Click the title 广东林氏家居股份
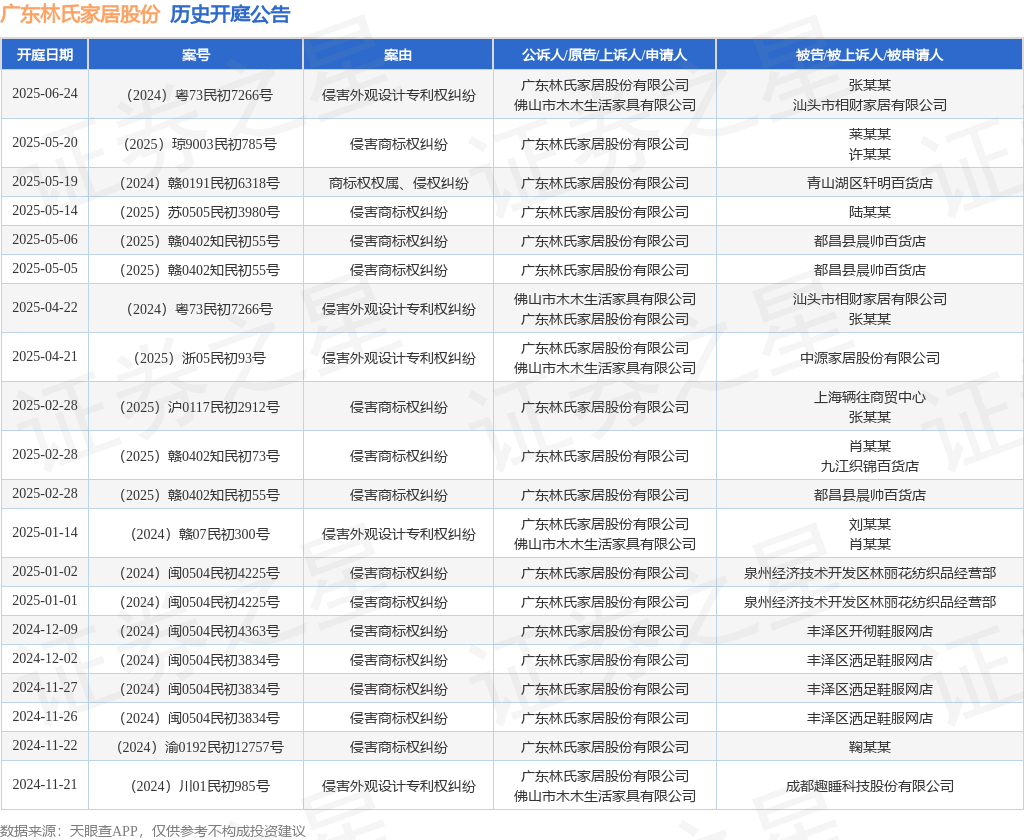 (x=80, y=14)
